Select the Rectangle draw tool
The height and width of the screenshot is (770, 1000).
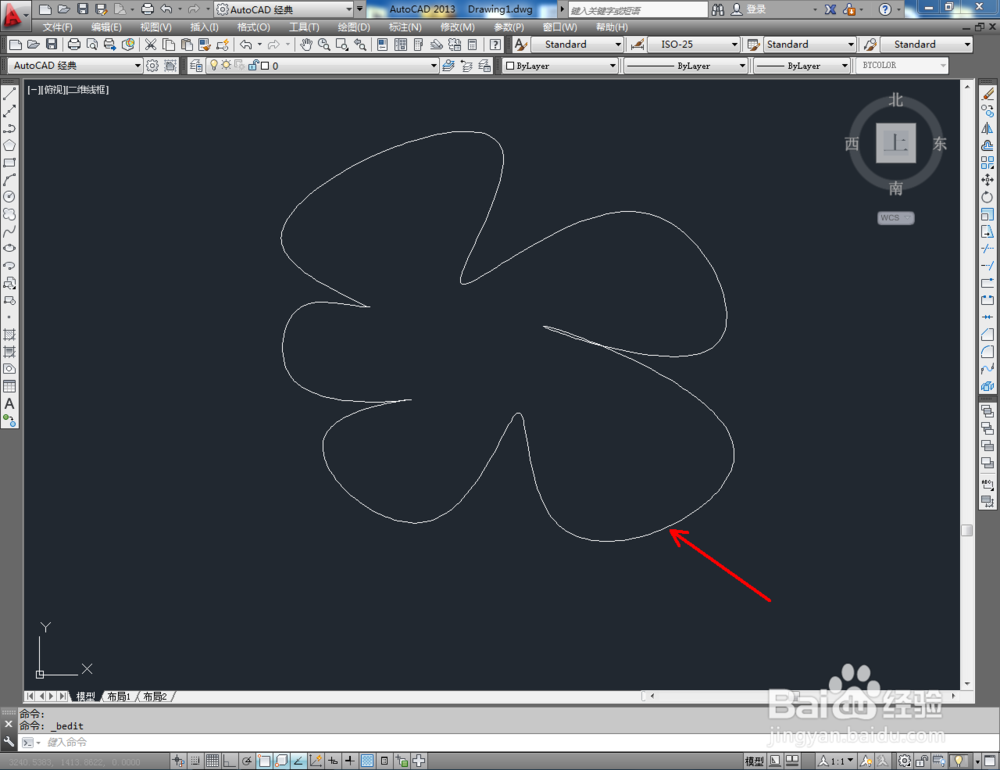coord(10,163)
